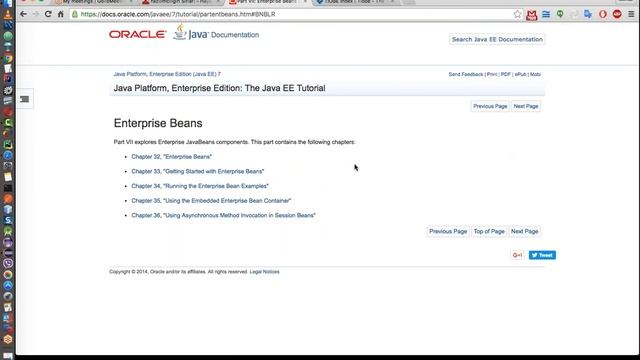Click the Print link
640x360 pixels.
(492, 74)
